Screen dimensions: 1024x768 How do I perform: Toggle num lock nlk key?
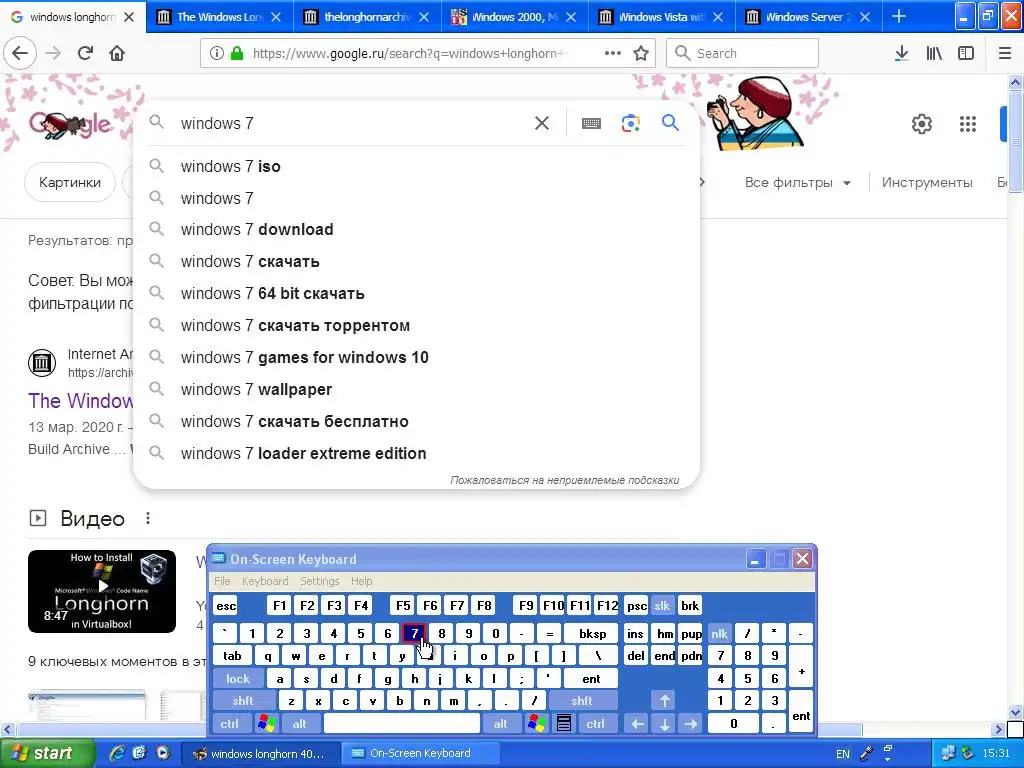pos(719,633)
